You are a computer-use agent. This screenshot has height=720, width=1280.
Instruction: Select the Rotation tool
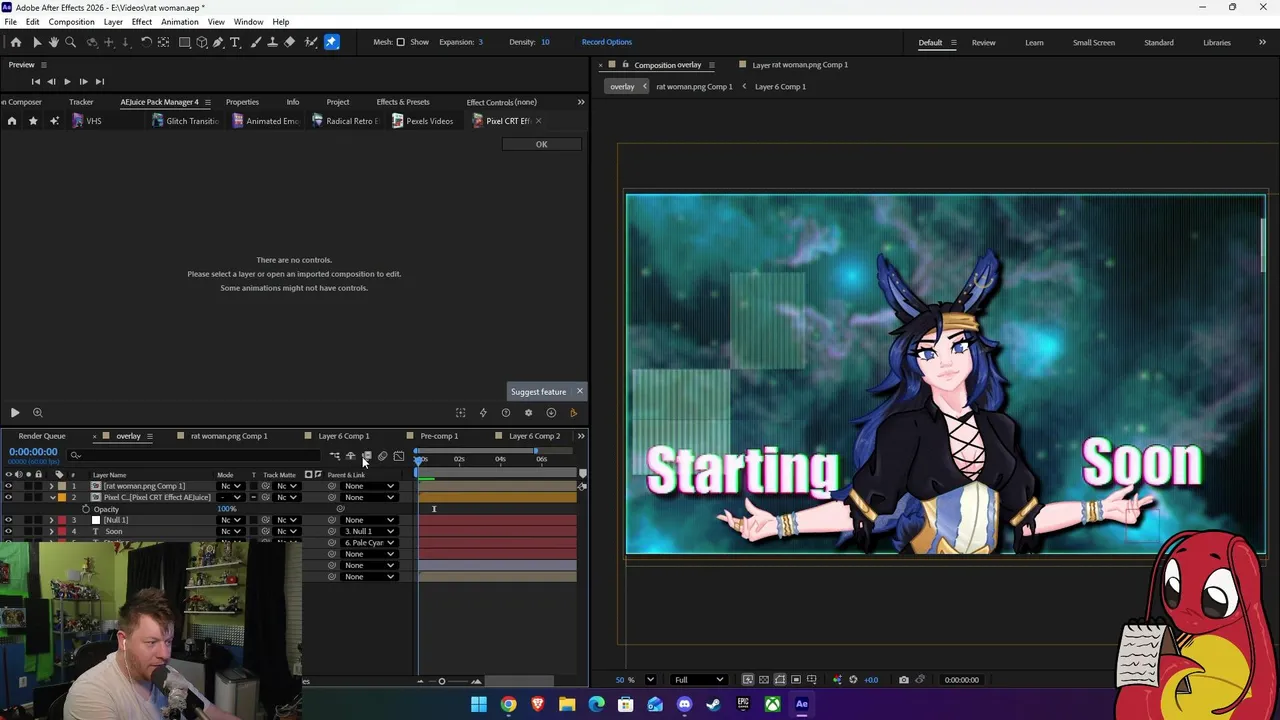(x=146, y=42)
